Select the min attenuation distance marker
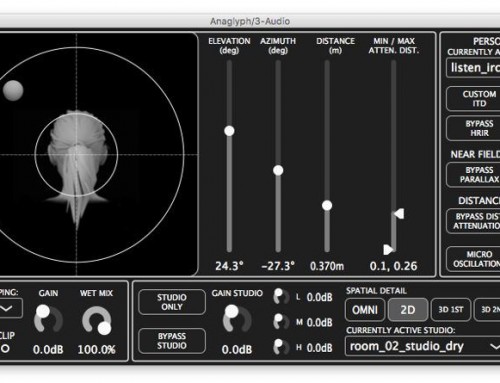Screen dimensions: 500x383 click(x=389, y=249)
